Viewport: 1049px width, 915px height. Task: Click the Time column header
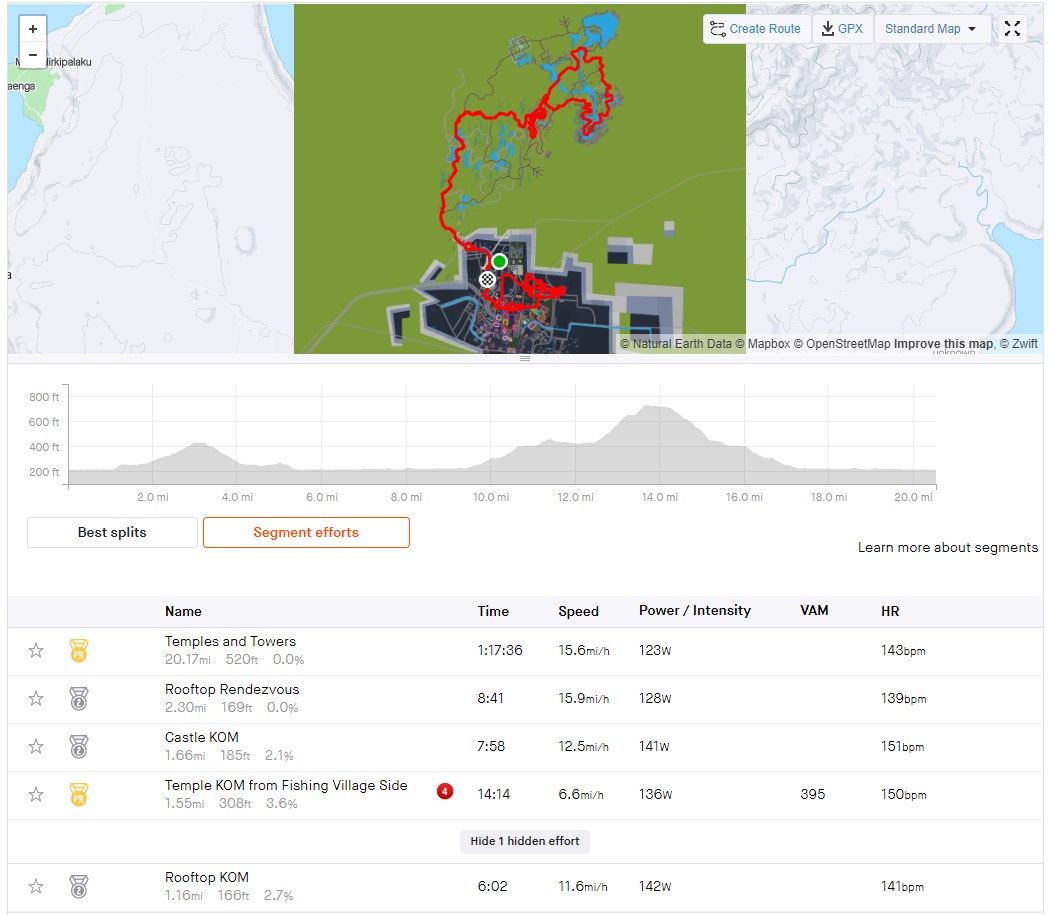pyautogui.click(x=493, y=611)
